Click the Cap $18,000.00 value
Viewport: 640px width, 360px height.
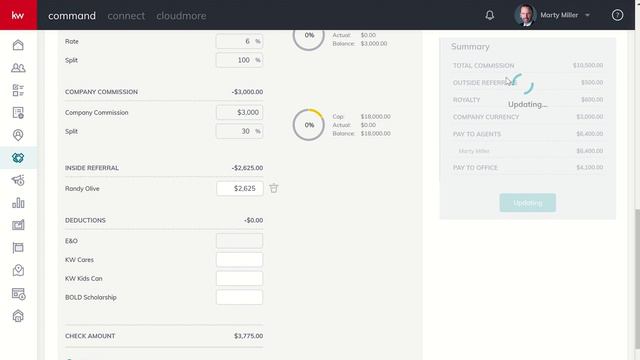click(x=376, y=116)
